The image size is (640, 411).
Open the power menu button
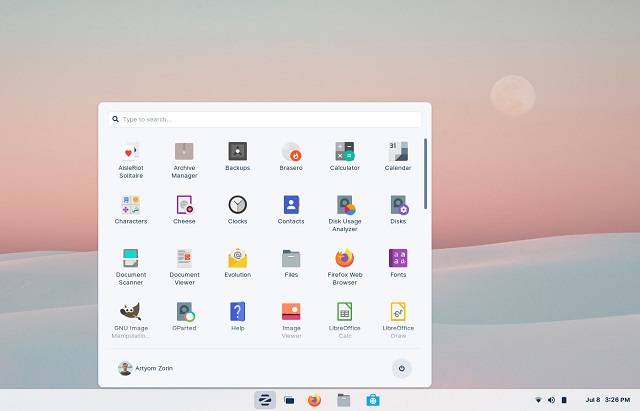(402, 368)
